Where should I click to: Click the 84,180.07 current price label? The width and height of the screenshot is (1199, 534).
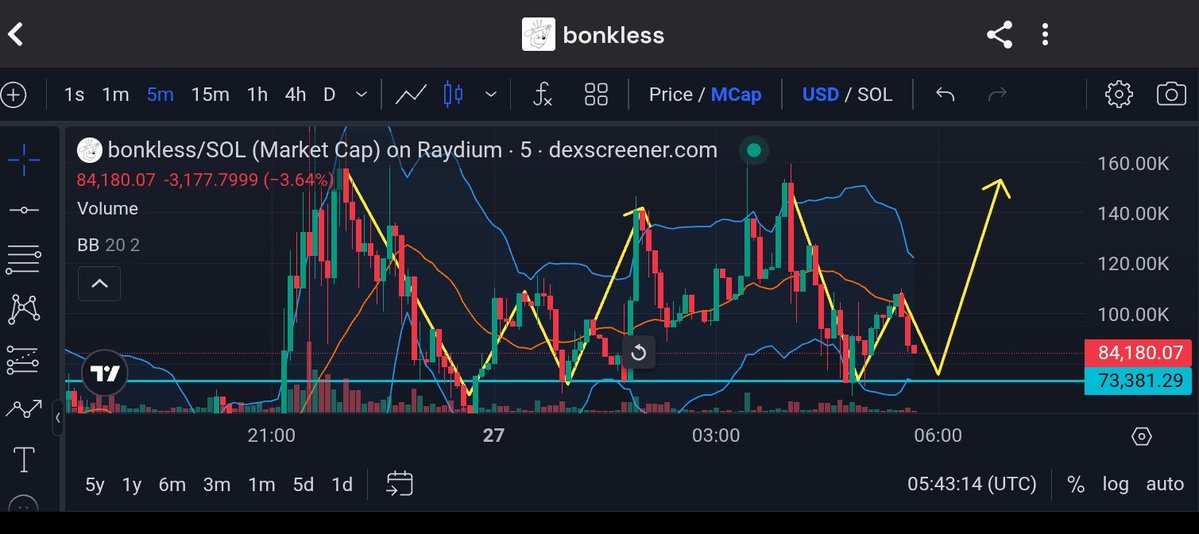[1139, 353]
